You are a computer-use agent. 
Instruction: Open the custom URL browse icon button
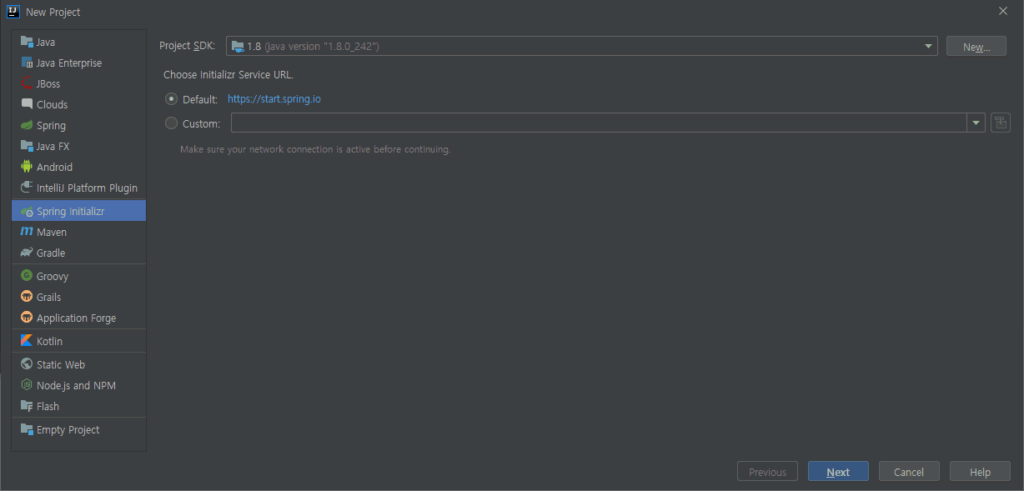click(x=1000, y=123)
